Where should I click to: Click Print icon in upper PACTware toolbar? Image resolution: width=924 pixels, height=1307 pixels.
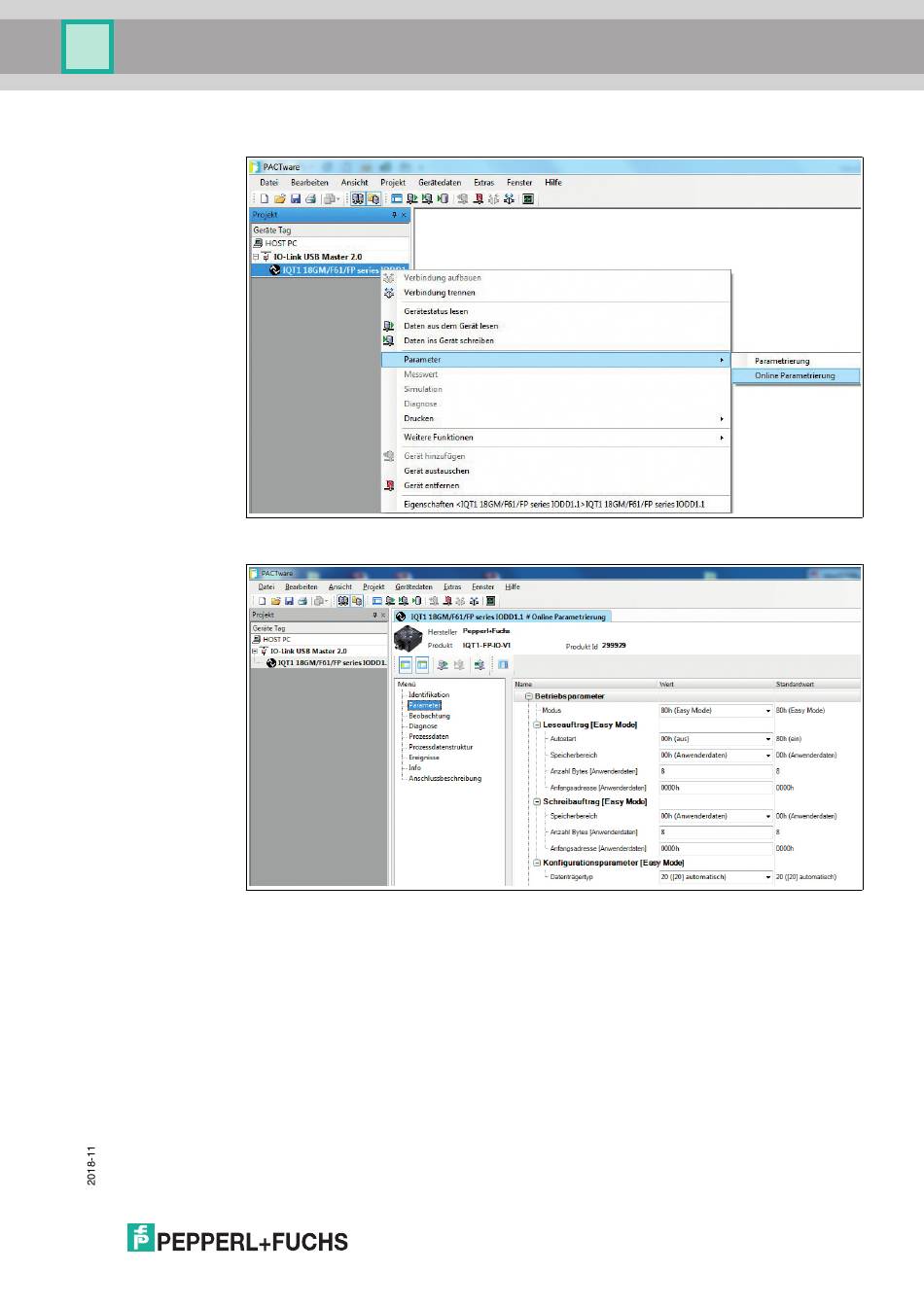[x=310, y=198]
